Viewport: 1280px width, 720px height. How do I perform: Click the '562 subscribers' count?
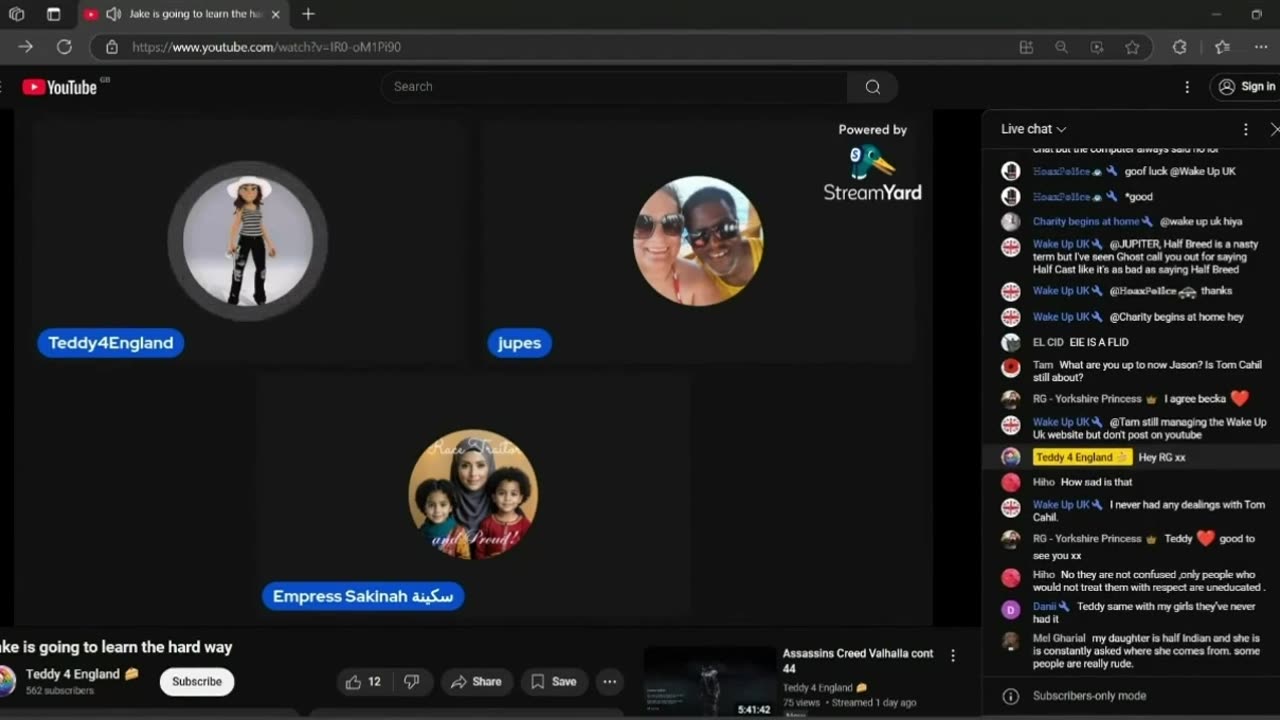click(60, 691)
